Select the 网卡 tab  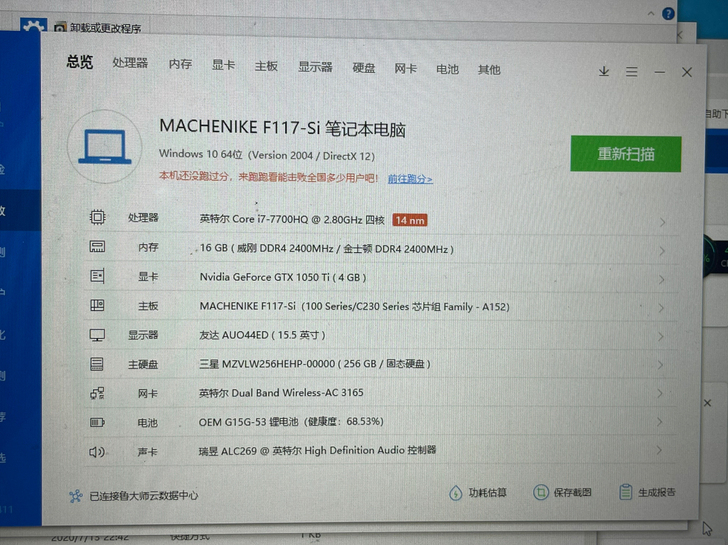coord(405,69)
